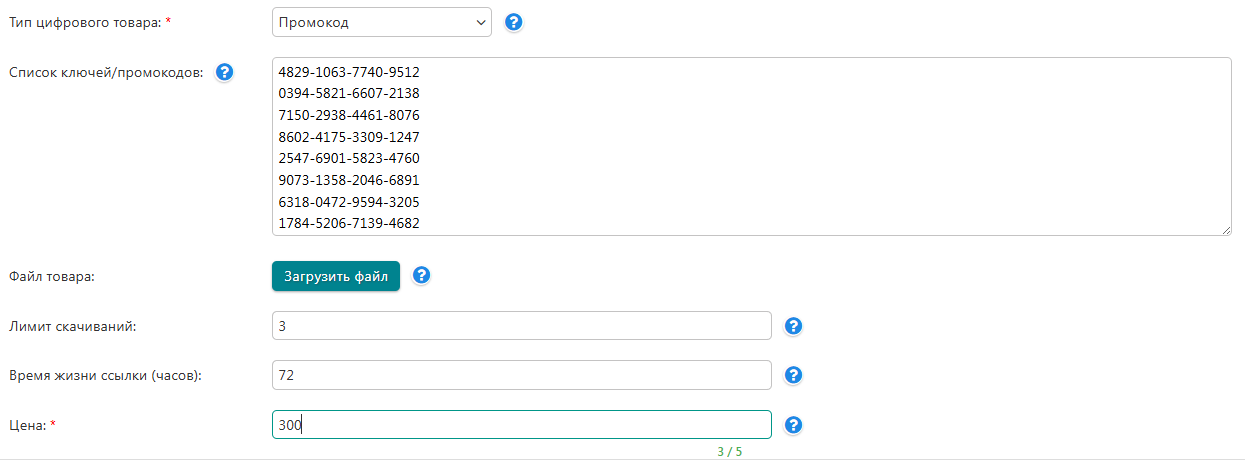The width and height of the screenshot is (1245, 466).
Task: Click into the Цена field showing 300
Action: (521, 425)
